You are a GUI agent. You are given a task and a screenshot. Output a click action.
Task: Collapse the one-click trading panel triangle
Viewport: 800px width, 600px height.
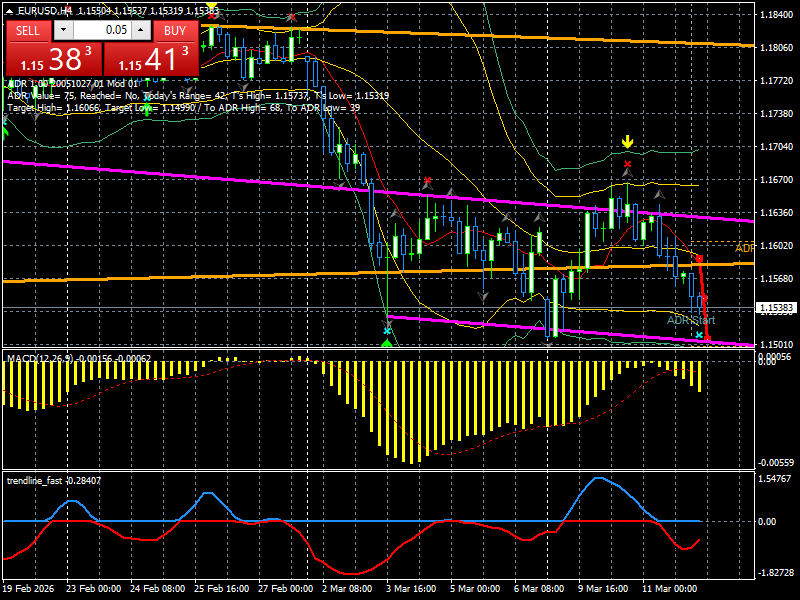point(10,10)
